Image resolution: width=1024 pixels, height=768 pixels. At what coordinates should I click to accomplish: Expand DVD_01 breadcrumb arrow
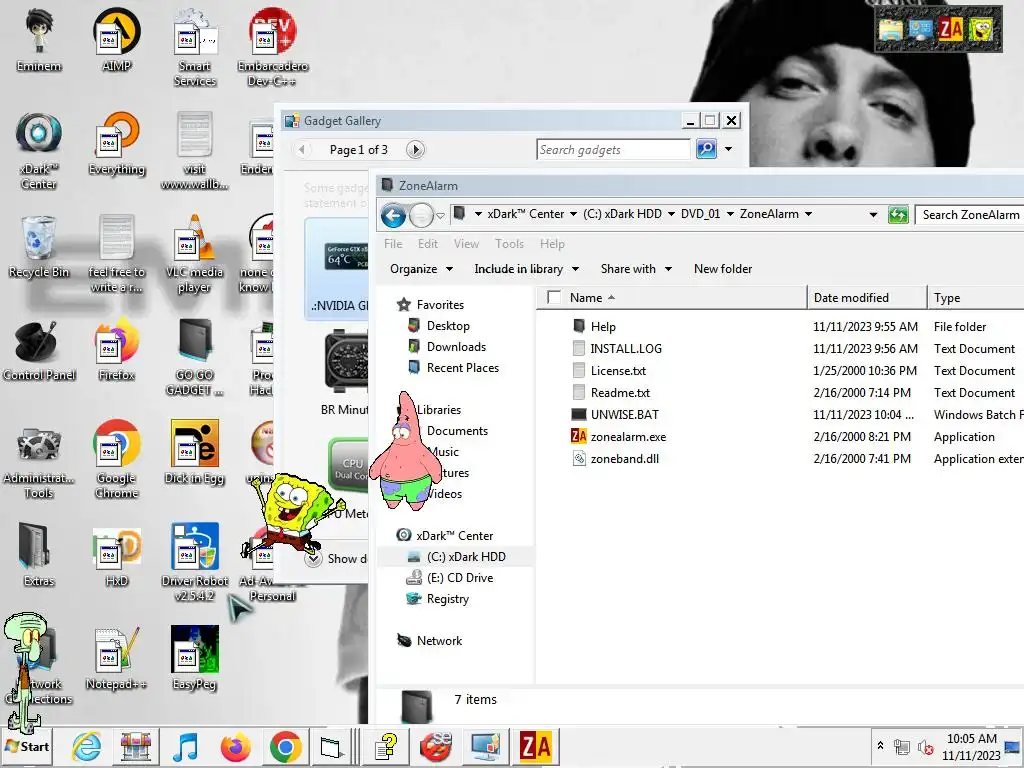(x=730, y=214)
